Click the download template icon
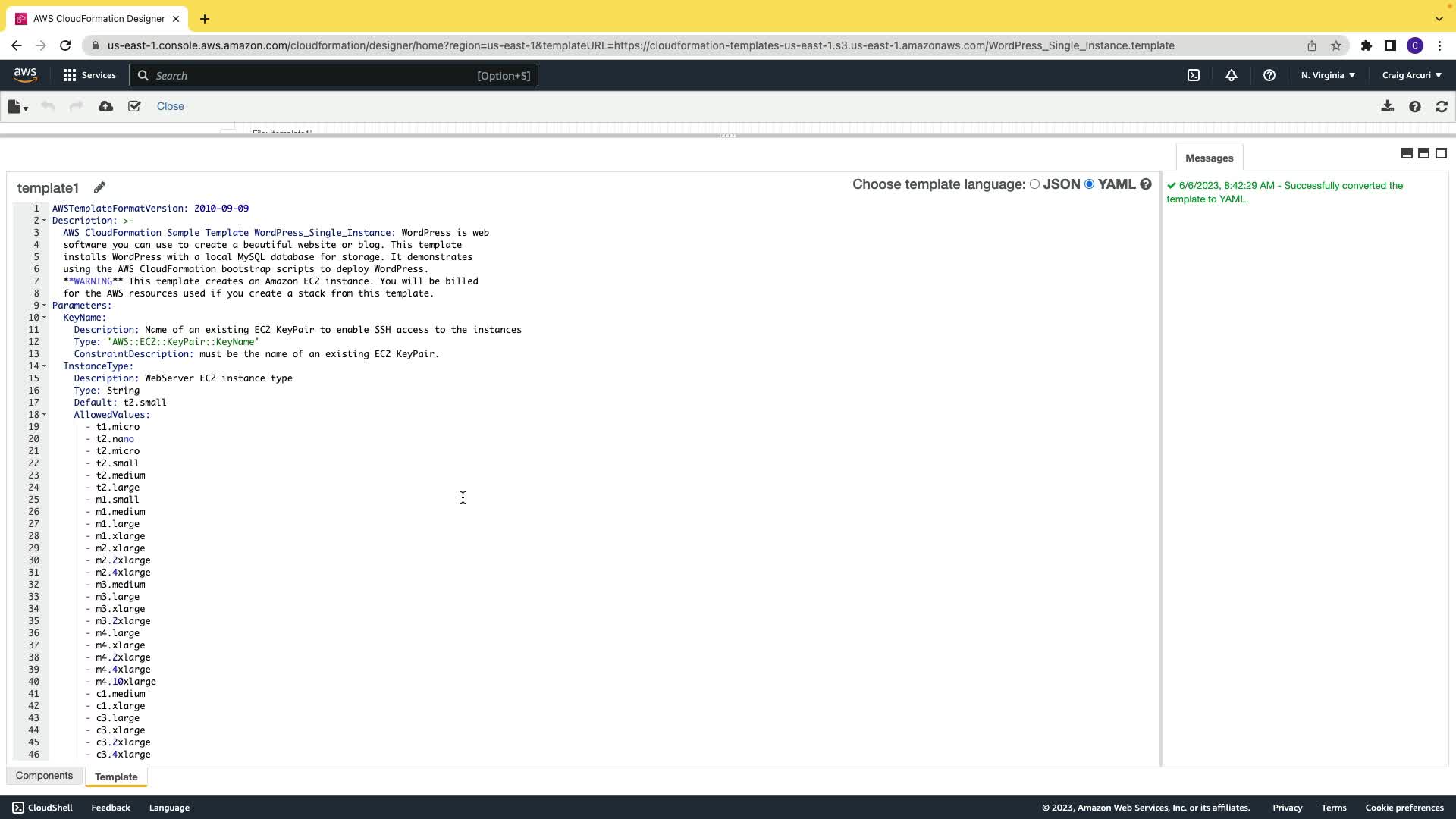The image size is (1456, 819). 1387,107
